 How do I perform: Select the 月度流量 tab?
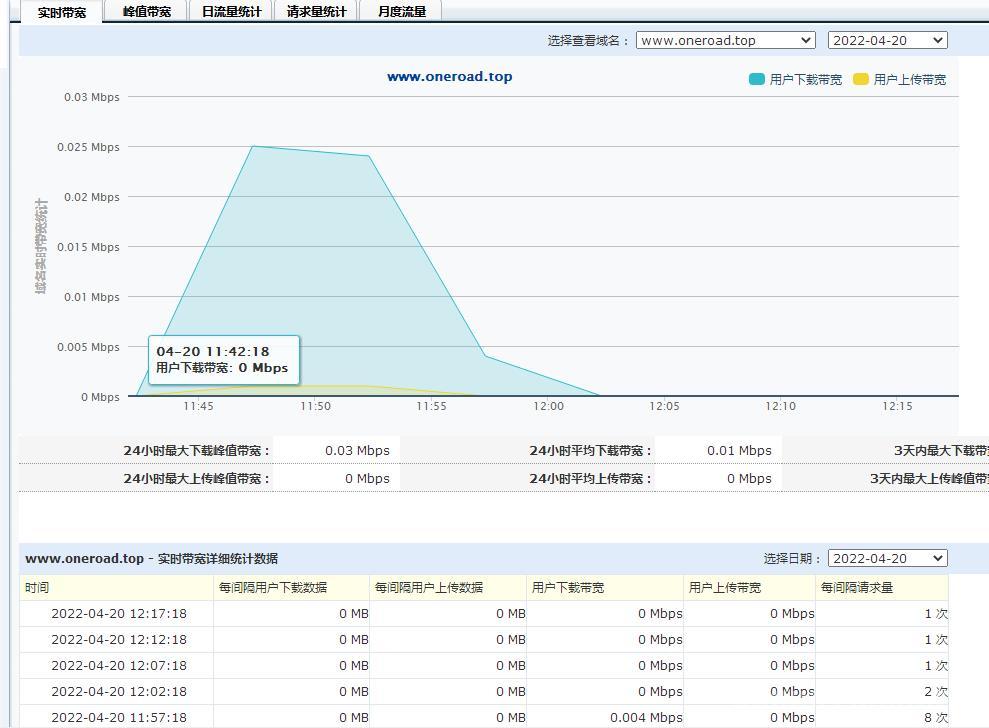[x=402, y=12]
